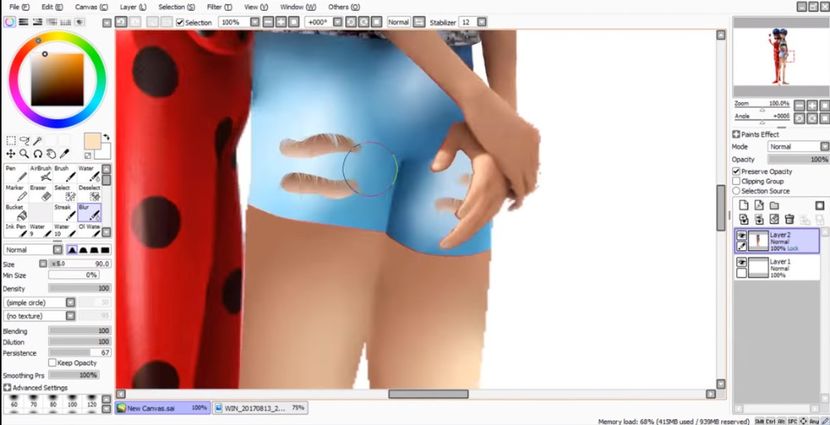The width and height of the screenshot is (830, 425).
Task: Open the File menu
Action: coord(19,7)
